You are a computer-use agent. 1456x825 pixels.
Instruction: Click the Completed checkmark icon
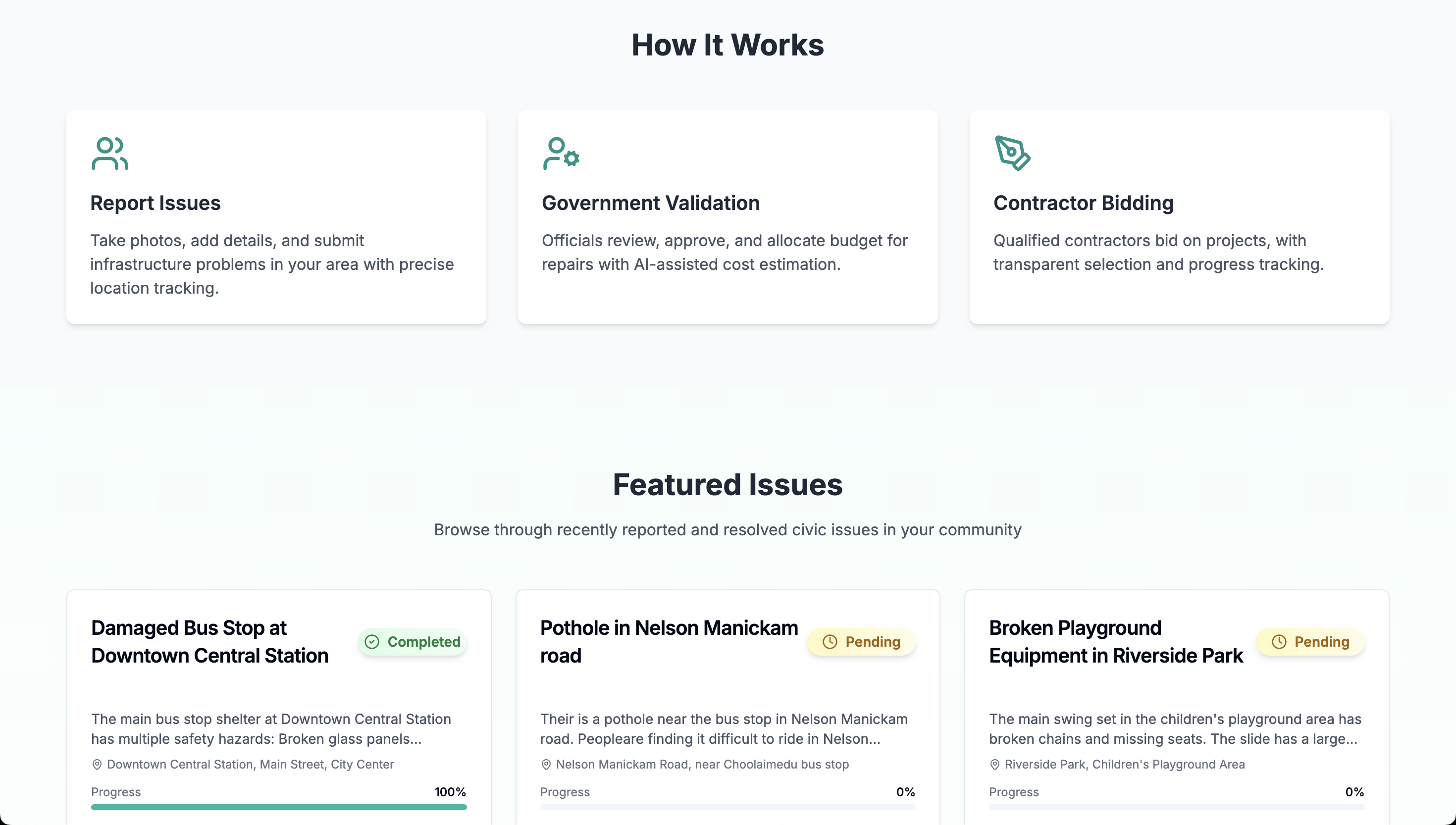371,641
